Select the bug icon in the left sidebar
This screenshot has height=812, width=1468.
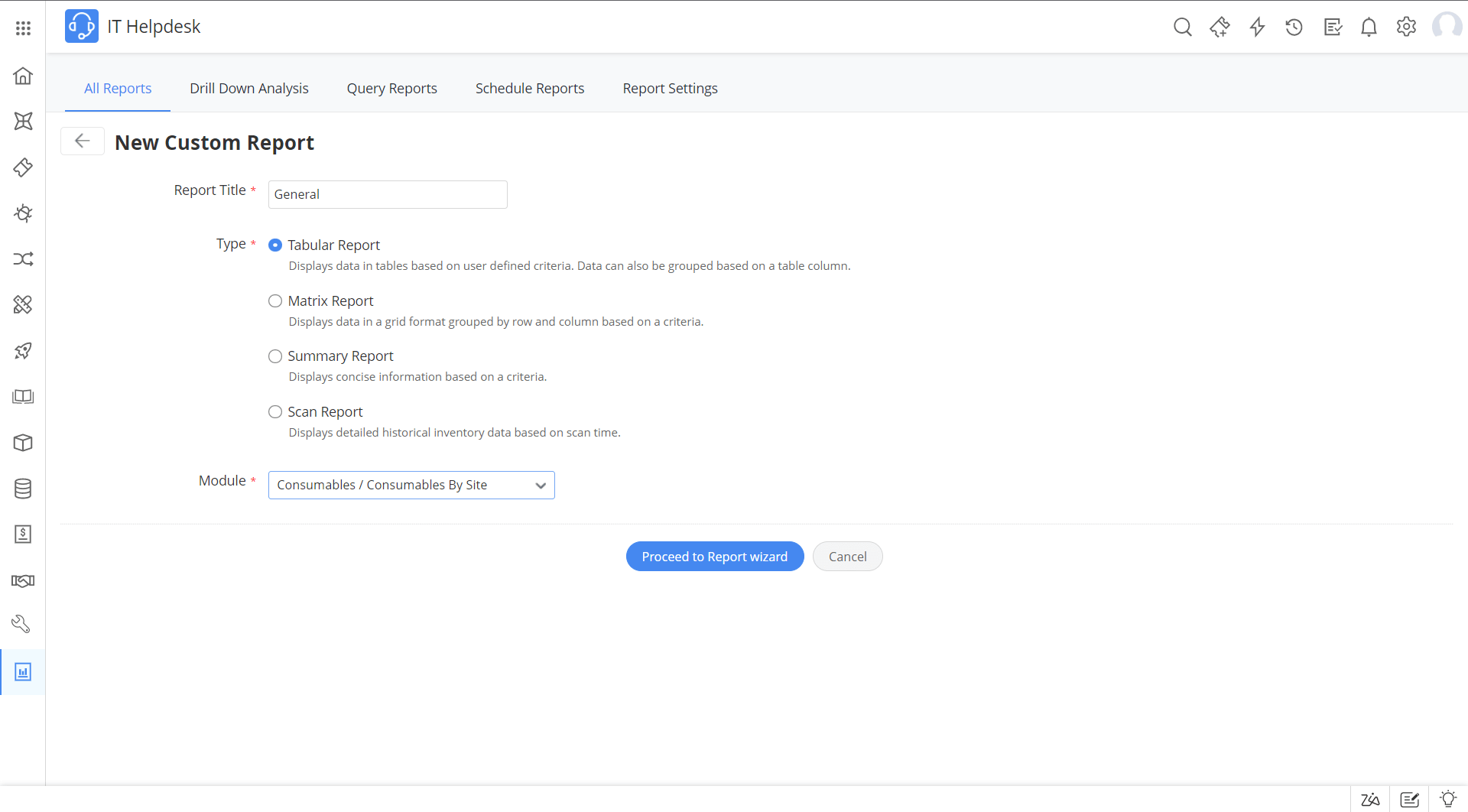click(23, 213)
